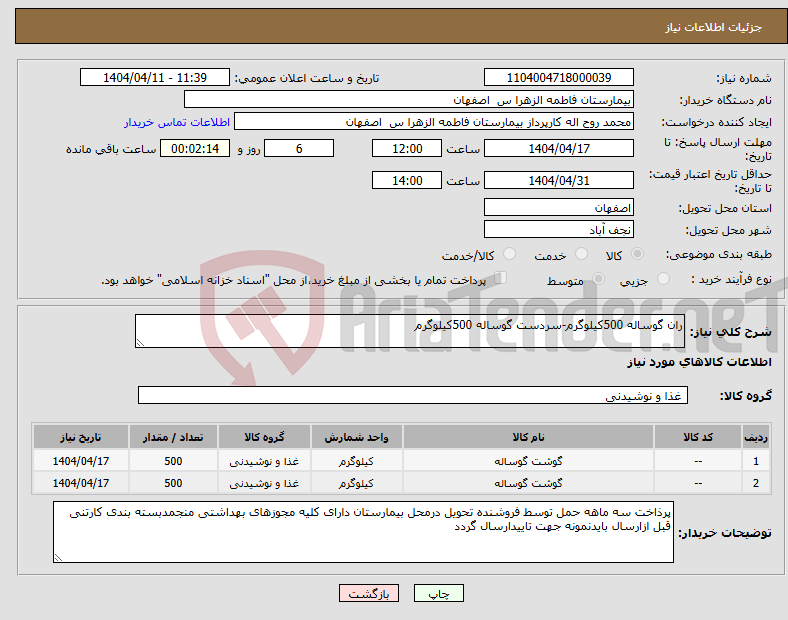Viewport: 788px width, 620px height.
Task: Open اطلاعات تماس خریدار contact info link
Action: pyautogui.click(x=177, y=122)
